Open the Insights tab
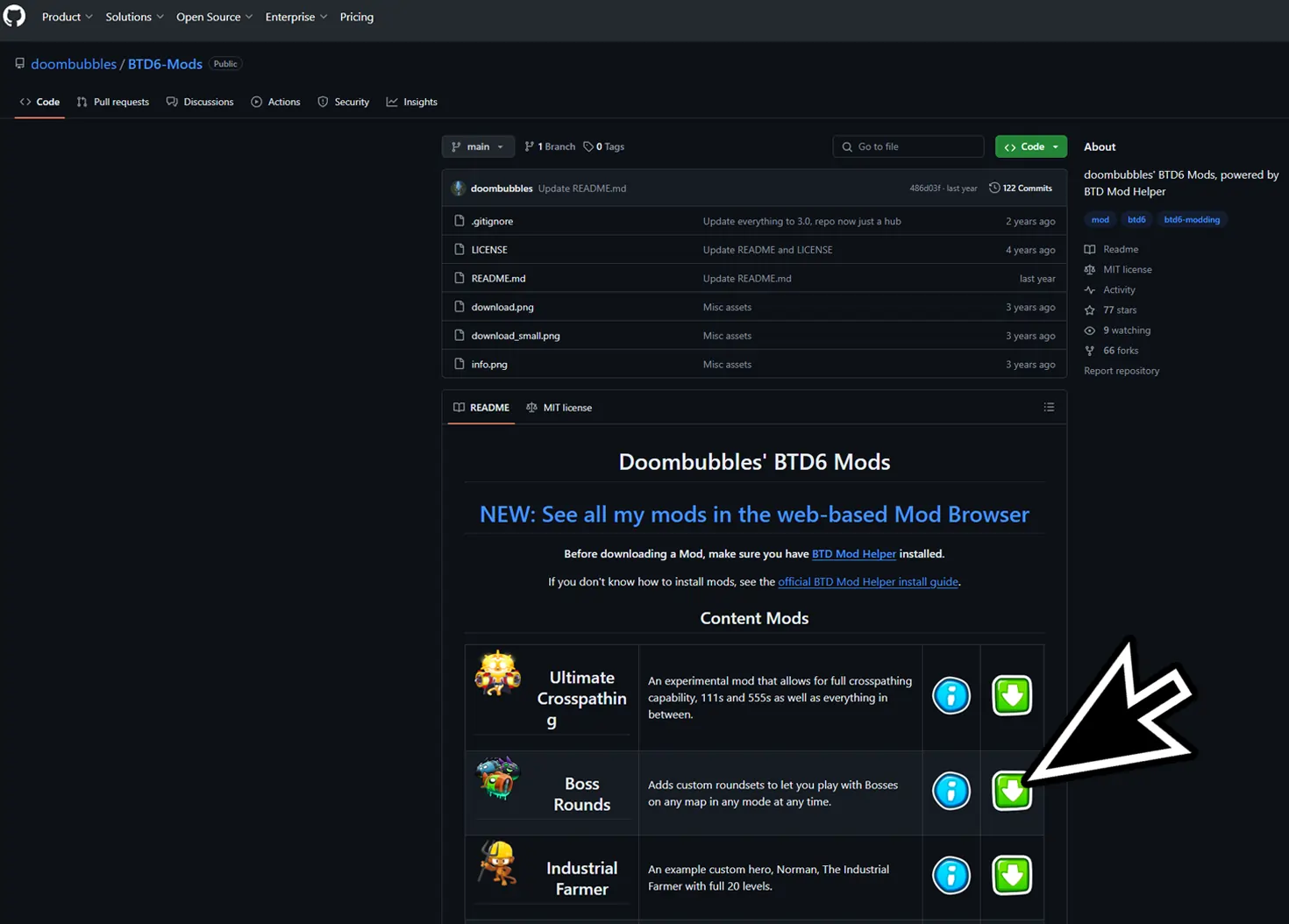The width and height of the screenshot is (1289, 924). [412, 102]
